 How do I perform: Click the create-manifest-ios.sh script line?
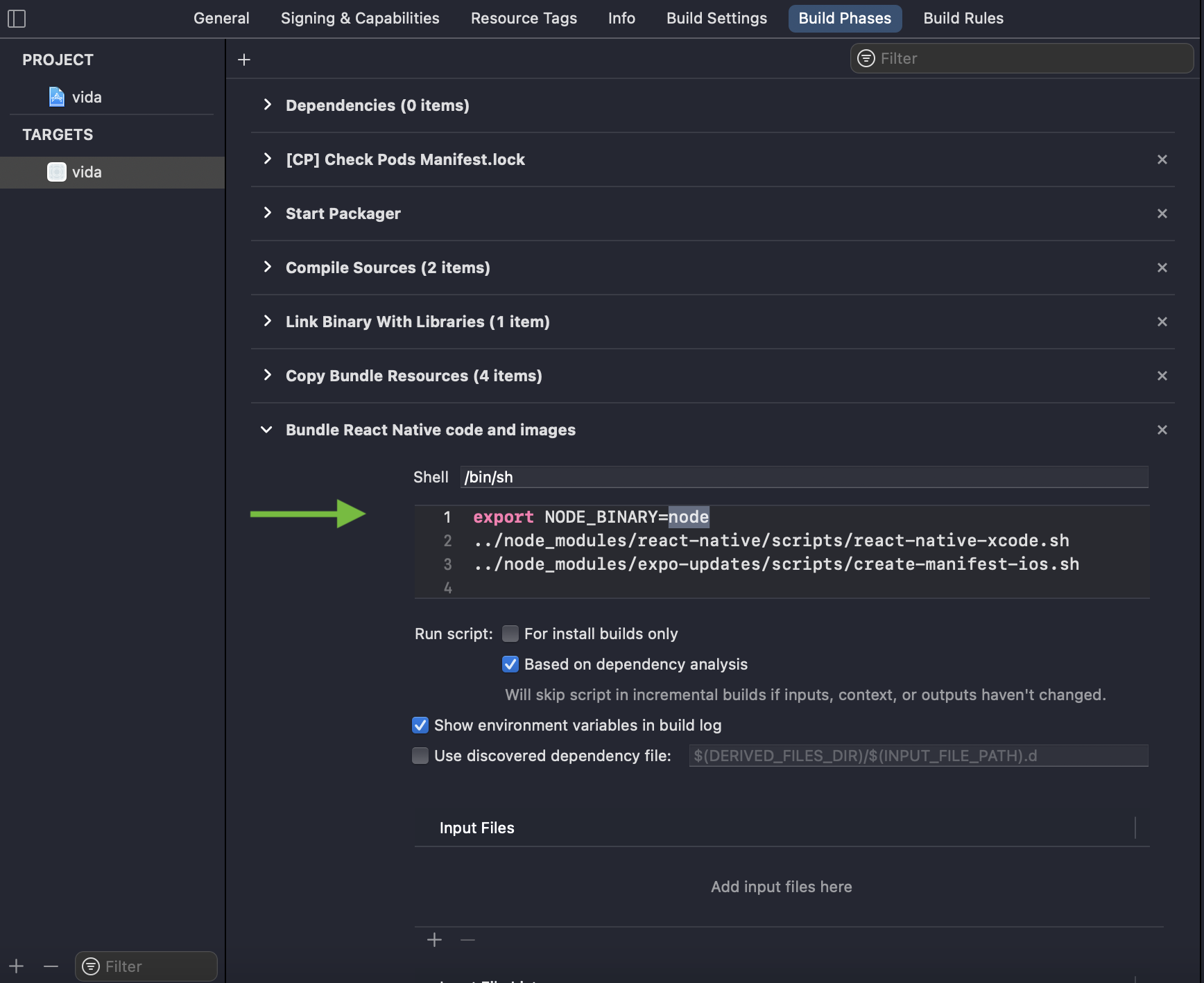point(776,564)
